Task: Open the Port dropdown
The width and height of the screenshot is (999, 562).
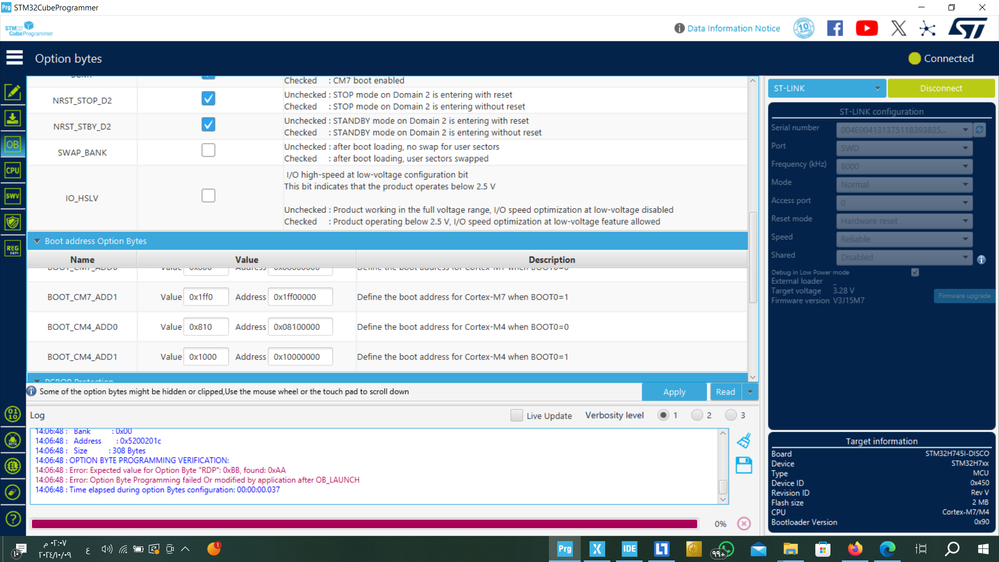Action: pyautogui.click(x=904, y=148)
